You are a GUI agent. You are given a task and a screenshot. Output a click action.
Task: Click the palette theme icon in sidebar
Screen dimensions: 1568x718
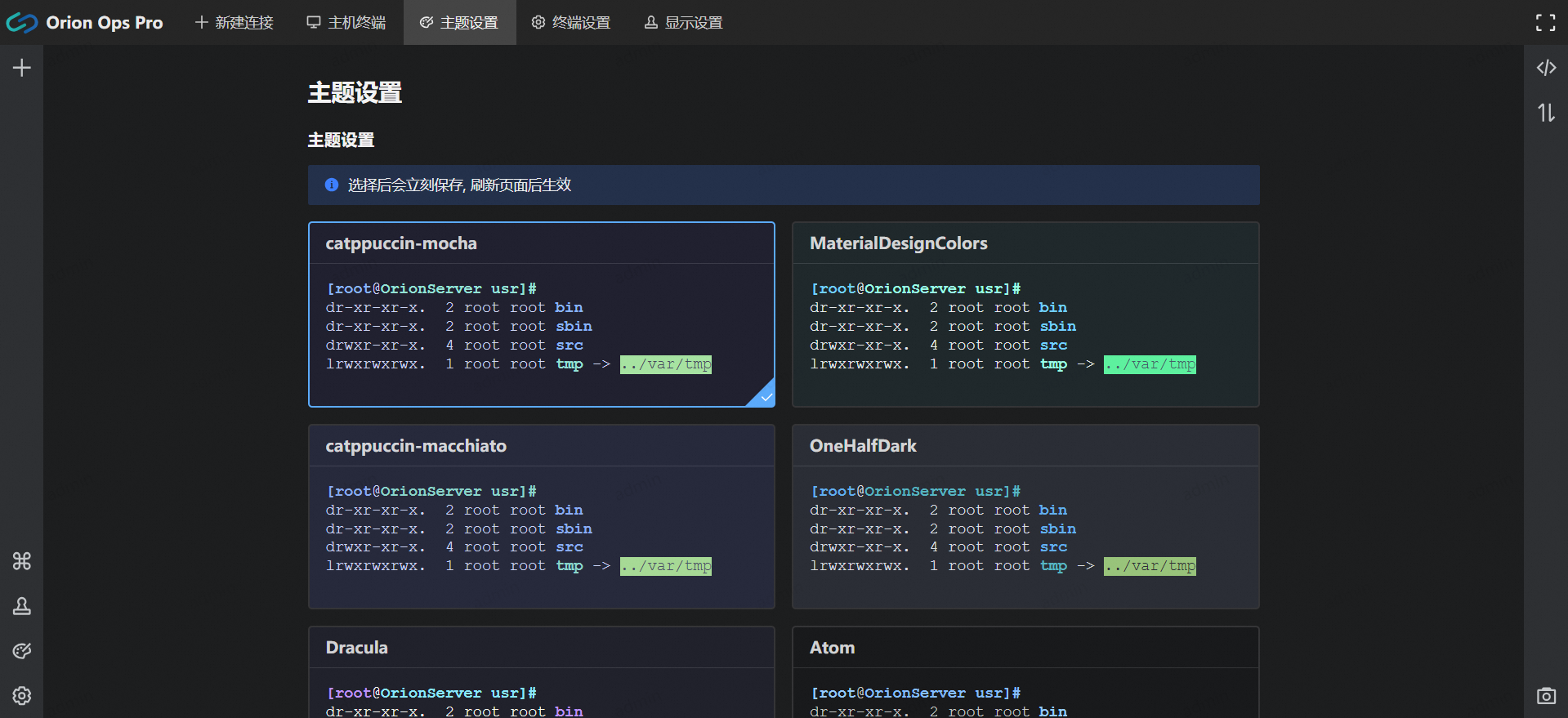coord(22,651)
